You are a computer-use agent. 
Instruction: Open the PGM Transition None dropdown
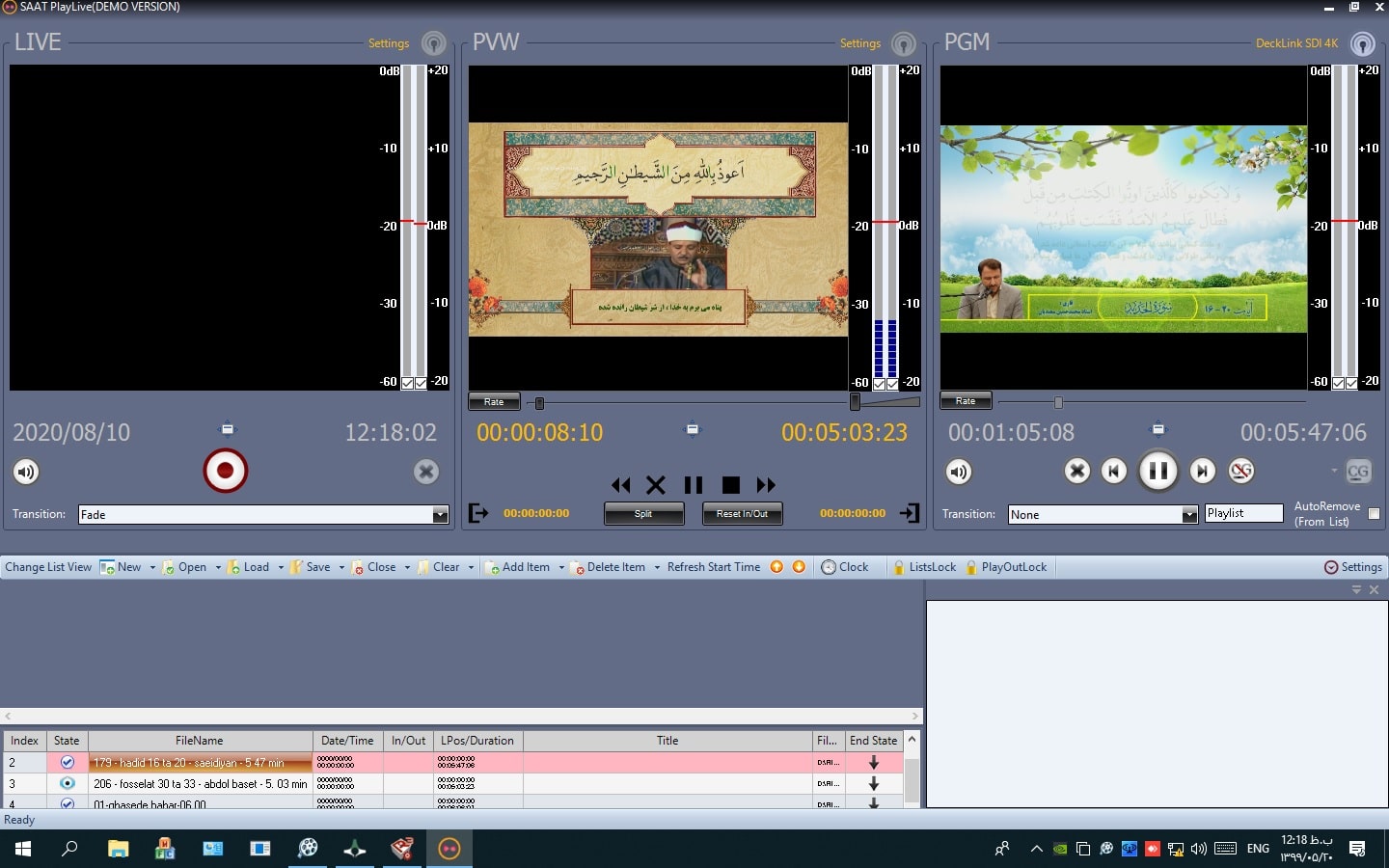coord(1189,515)
